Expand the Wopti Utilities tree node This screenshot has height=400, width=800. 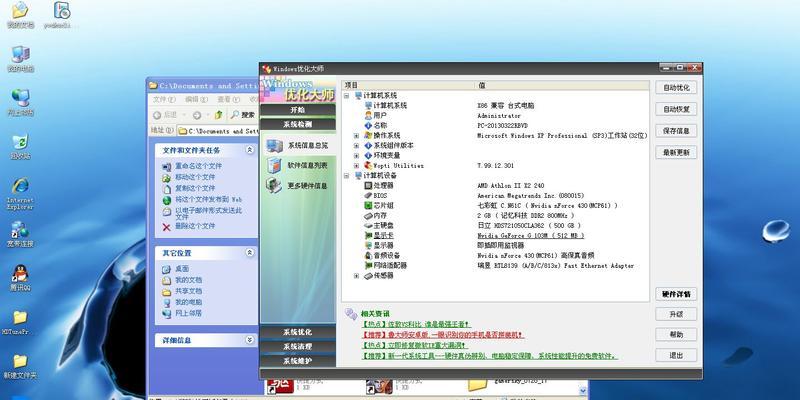tap(357, 166)
